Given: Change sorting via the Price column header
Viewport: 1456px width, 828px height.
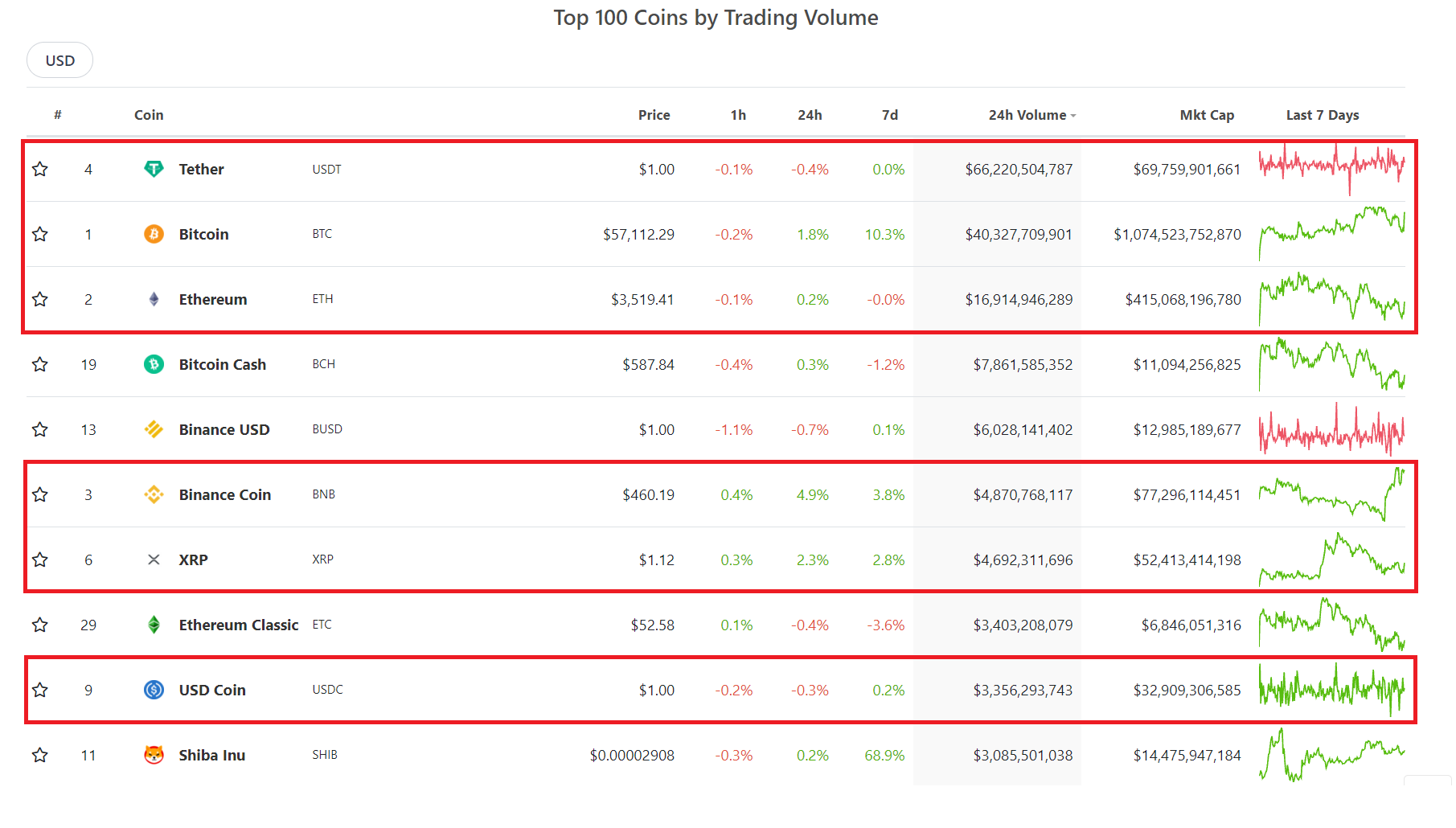Looking at the screenshot, I should (x=654, y=115).
